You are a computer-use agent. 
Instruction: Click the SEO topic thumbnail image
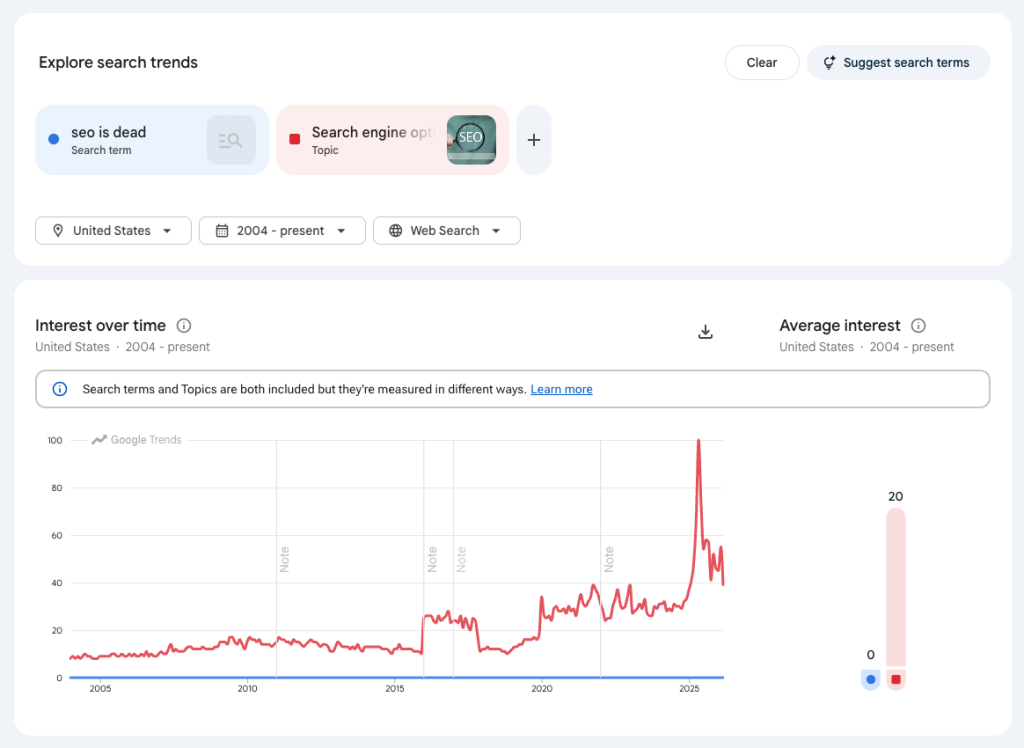point(471,140)
